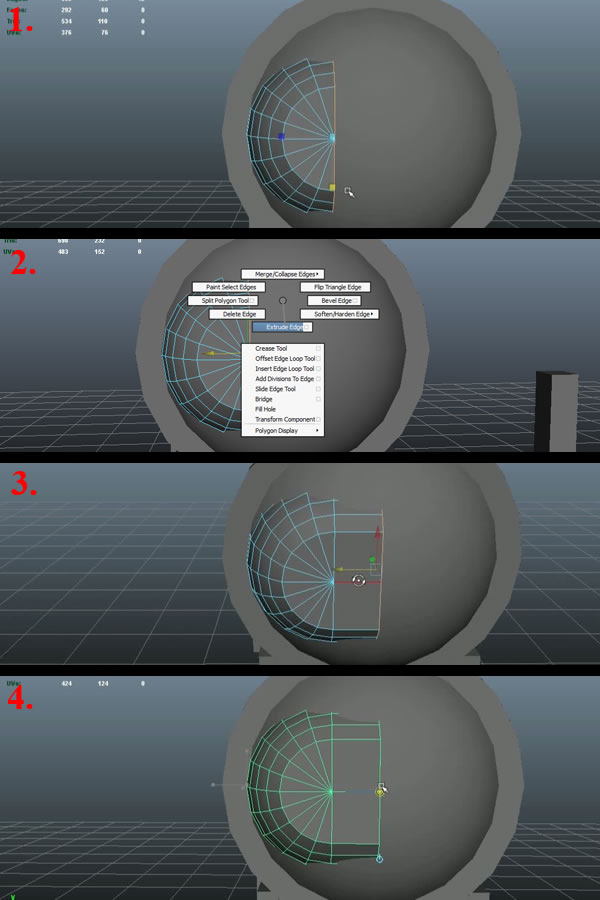Select Insert Edge Loop Tool
Viewport: 600px width, 900px height.
(x=284, y=369)
